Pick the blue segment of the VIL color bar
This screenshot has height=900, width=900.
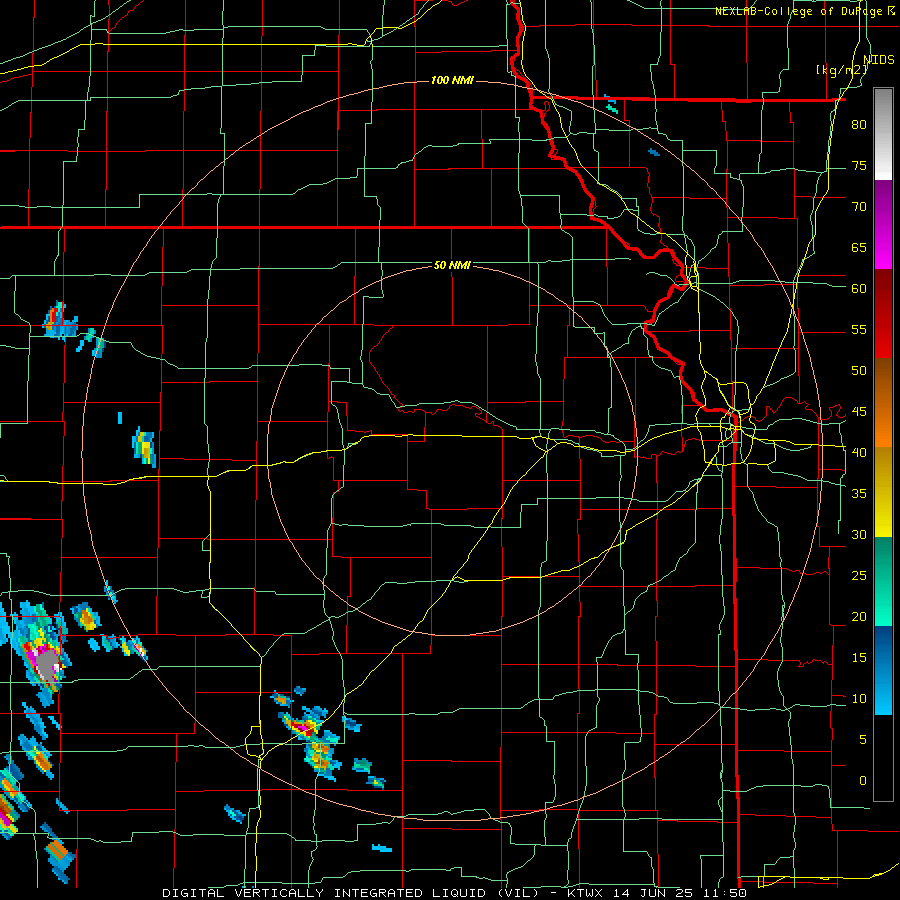click(x=883, y=670)
